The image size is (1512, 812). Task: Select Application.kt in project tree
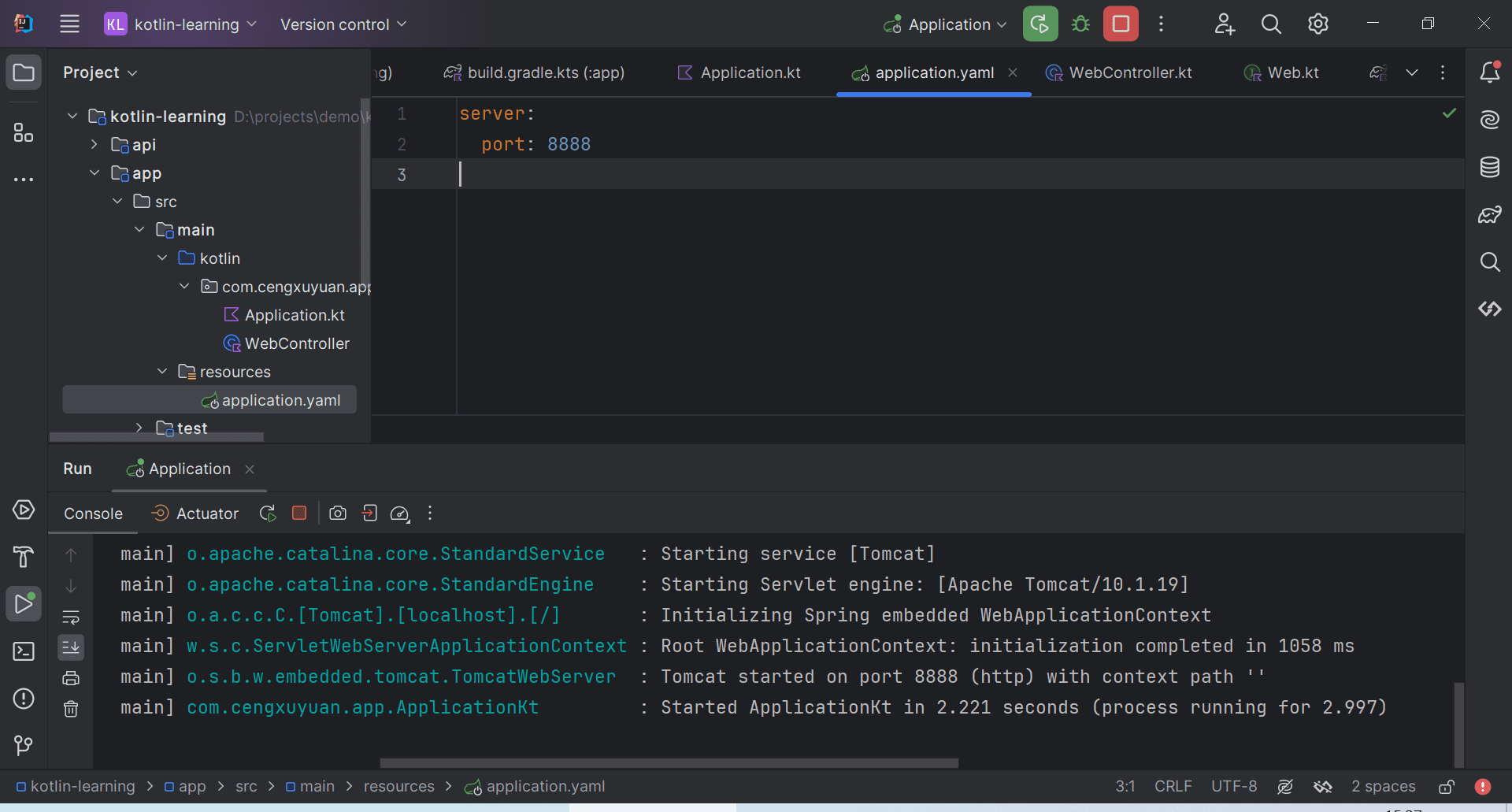(284, 315)
